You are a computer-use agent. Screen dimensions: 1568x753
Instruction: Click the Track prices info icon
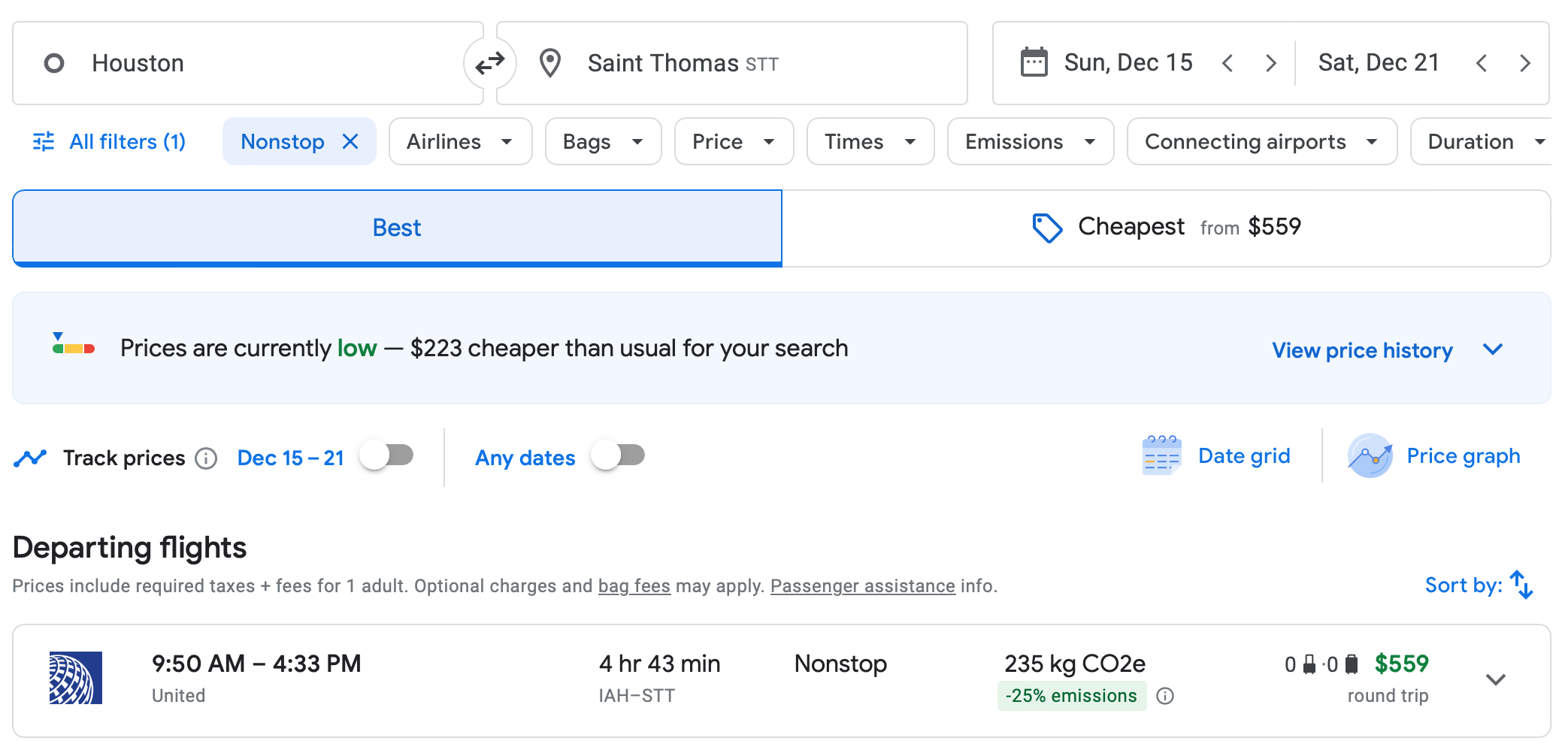tap(206, 458)
